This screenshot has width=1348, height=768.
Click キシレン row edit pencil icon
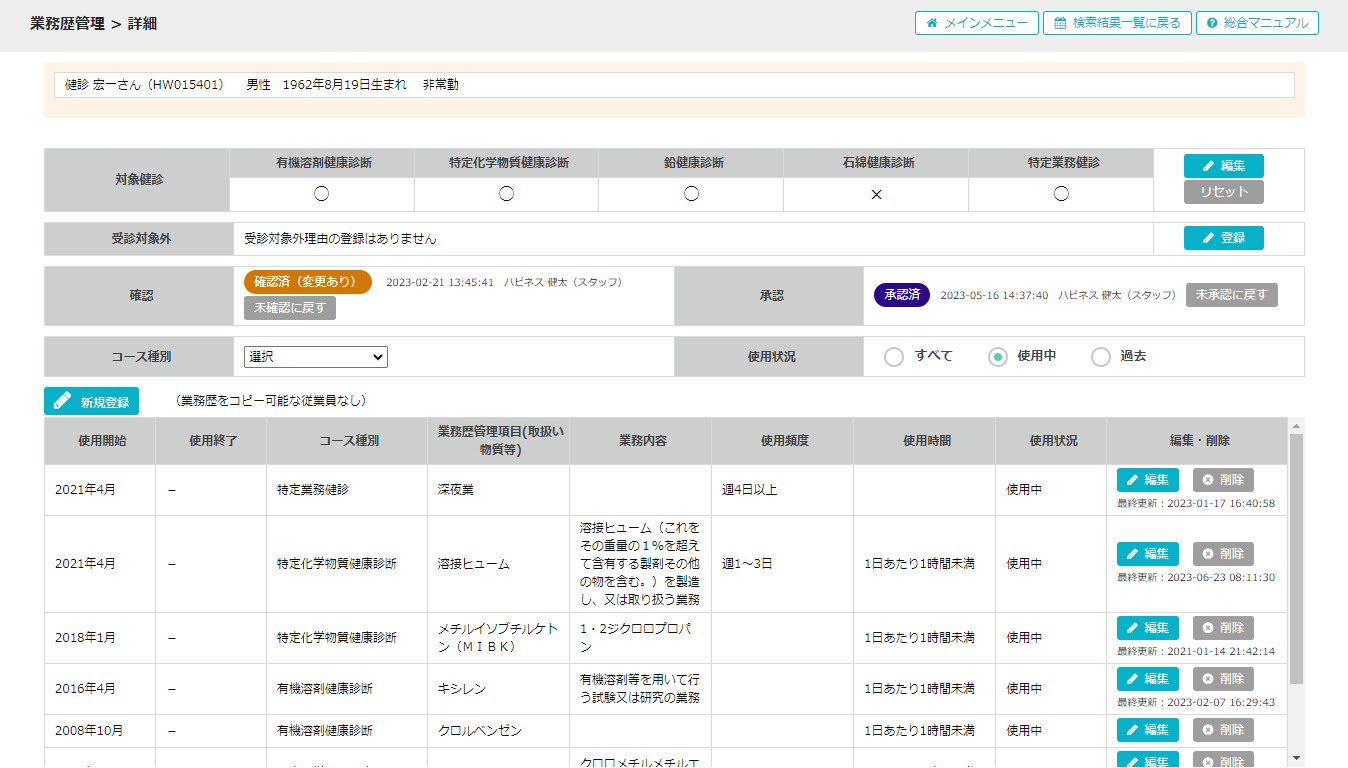pyautogui.click(x=1132, y=679)
